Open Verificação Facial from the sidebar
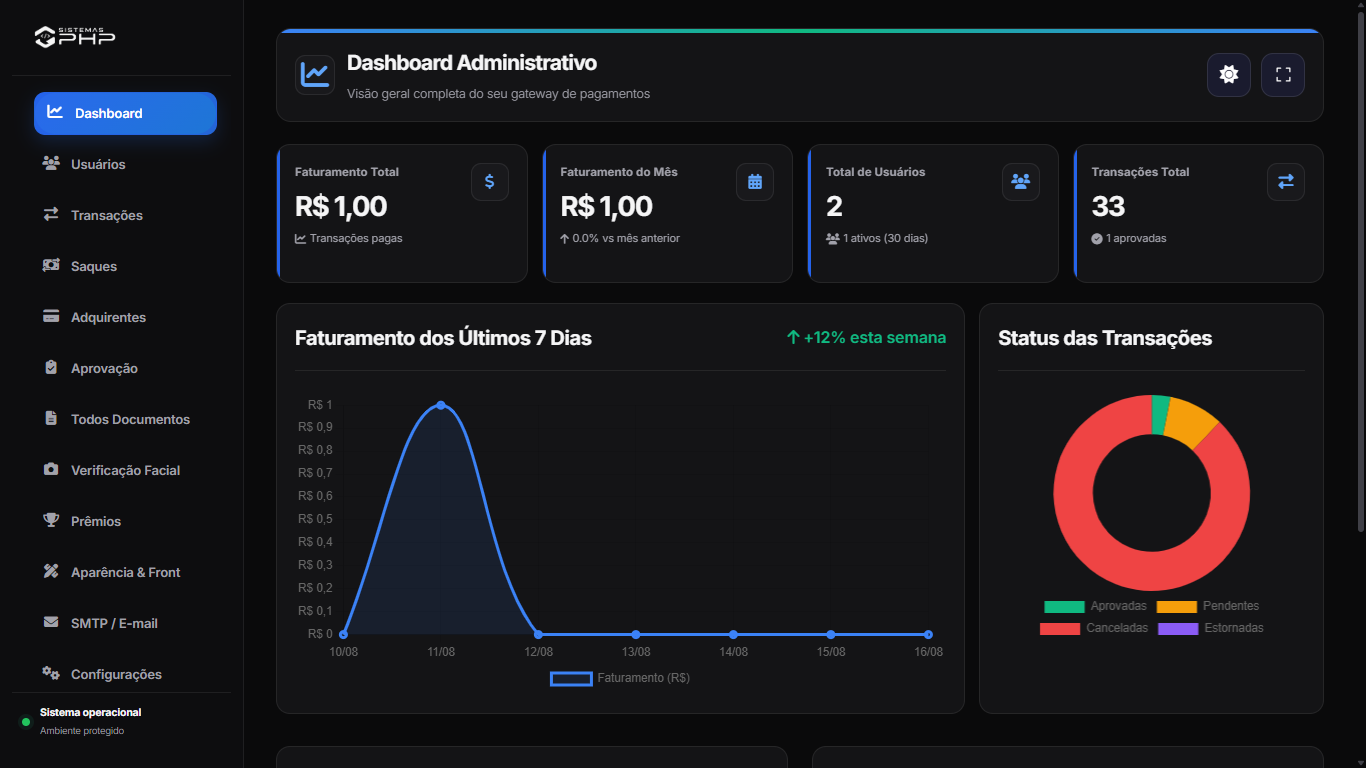 point(124,470)
